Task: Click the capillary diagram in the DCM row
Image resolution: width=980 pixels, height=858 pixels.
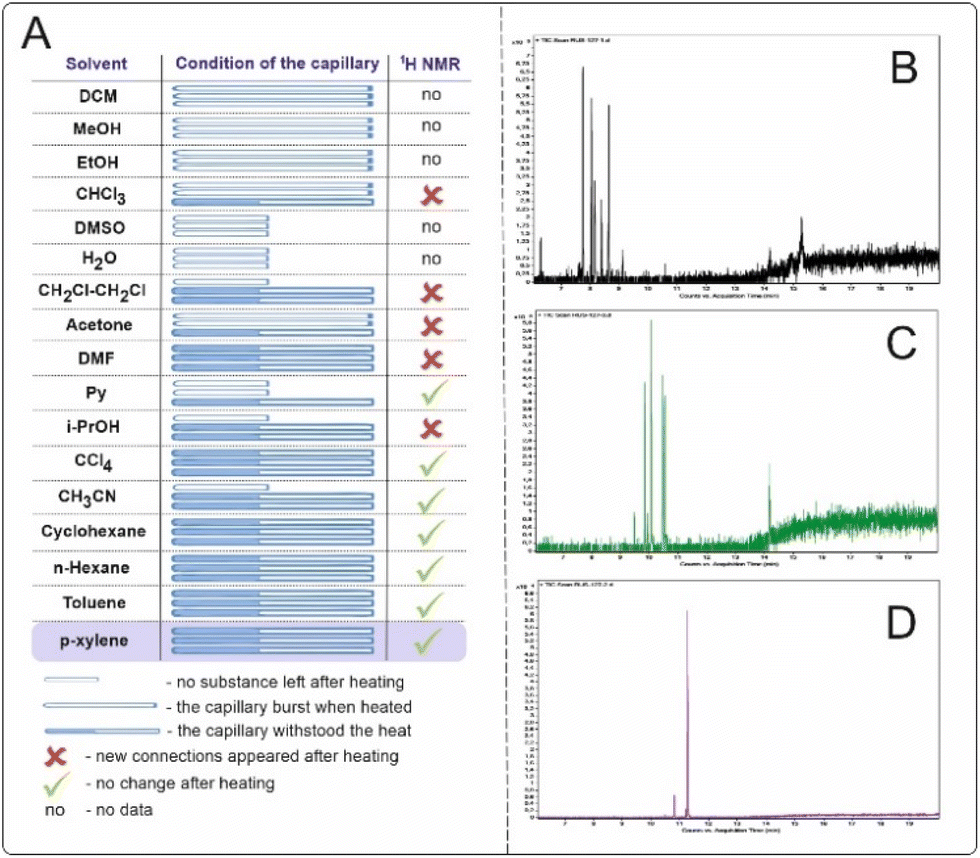Action: pos(273,96)
